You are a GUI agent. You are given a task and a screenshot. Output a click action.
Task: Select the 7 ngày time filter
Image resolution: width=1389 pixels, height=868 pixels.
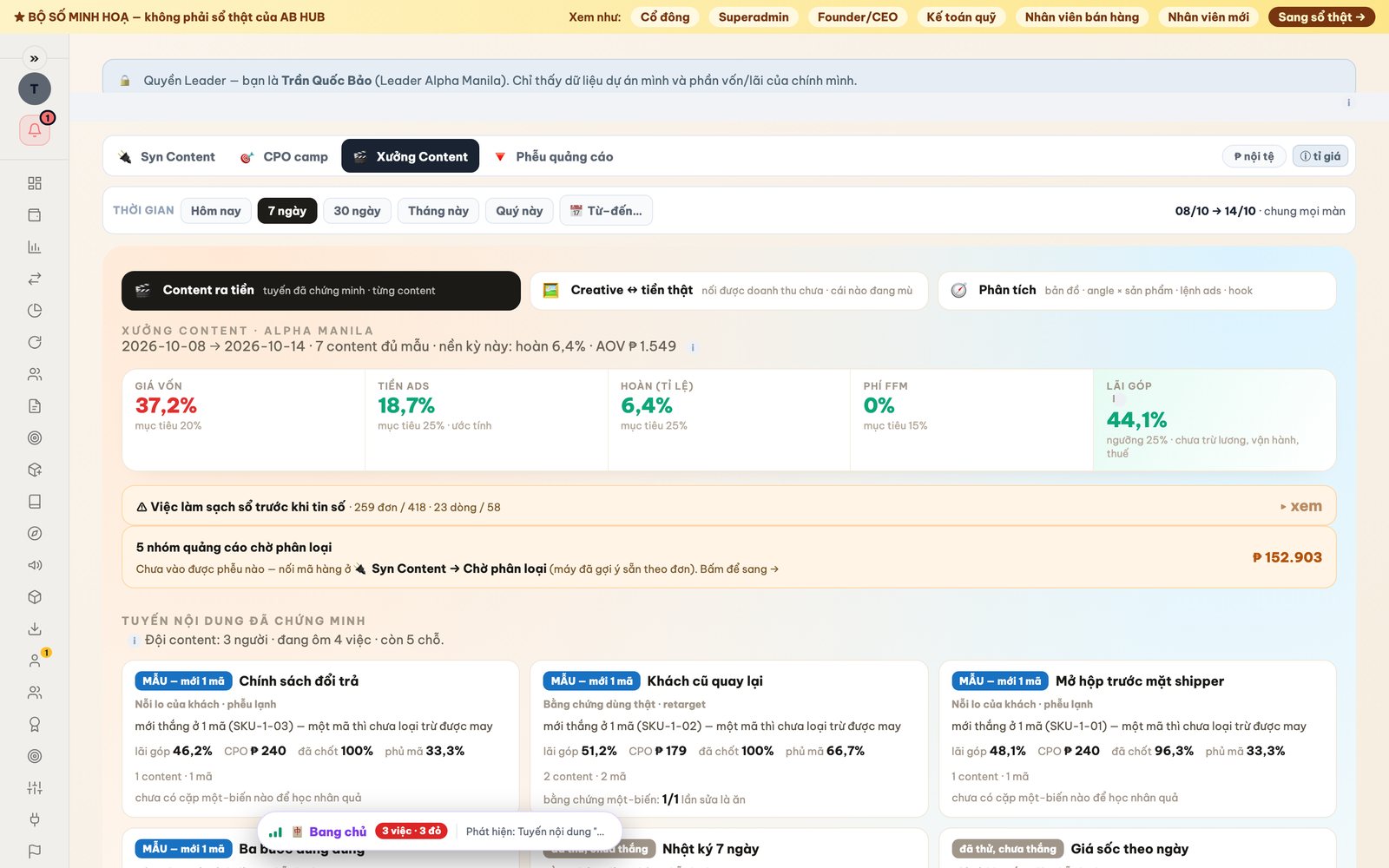tap(287, 211)
